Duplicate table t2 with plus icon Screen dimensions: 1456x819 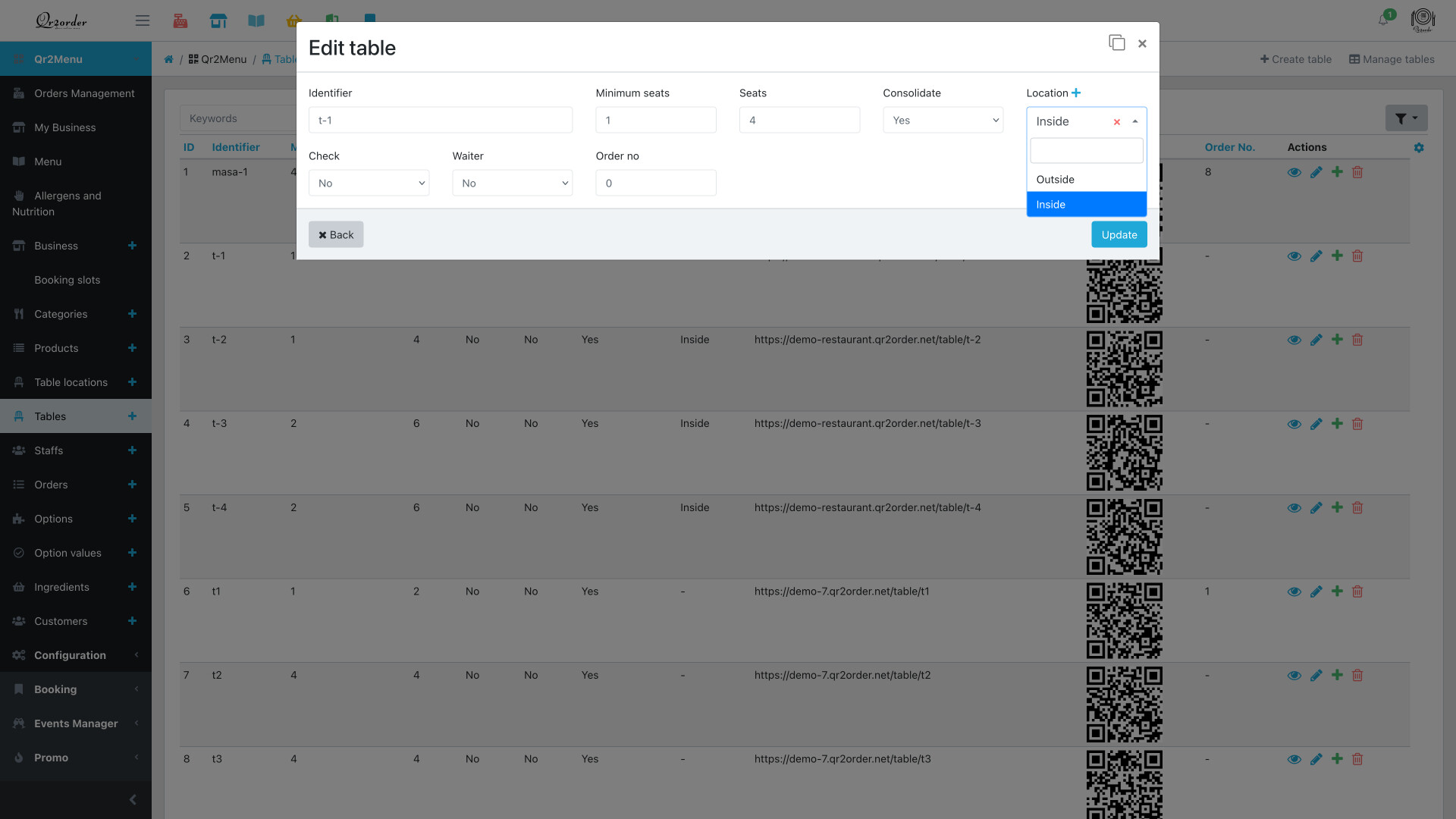coord(1337,675)
